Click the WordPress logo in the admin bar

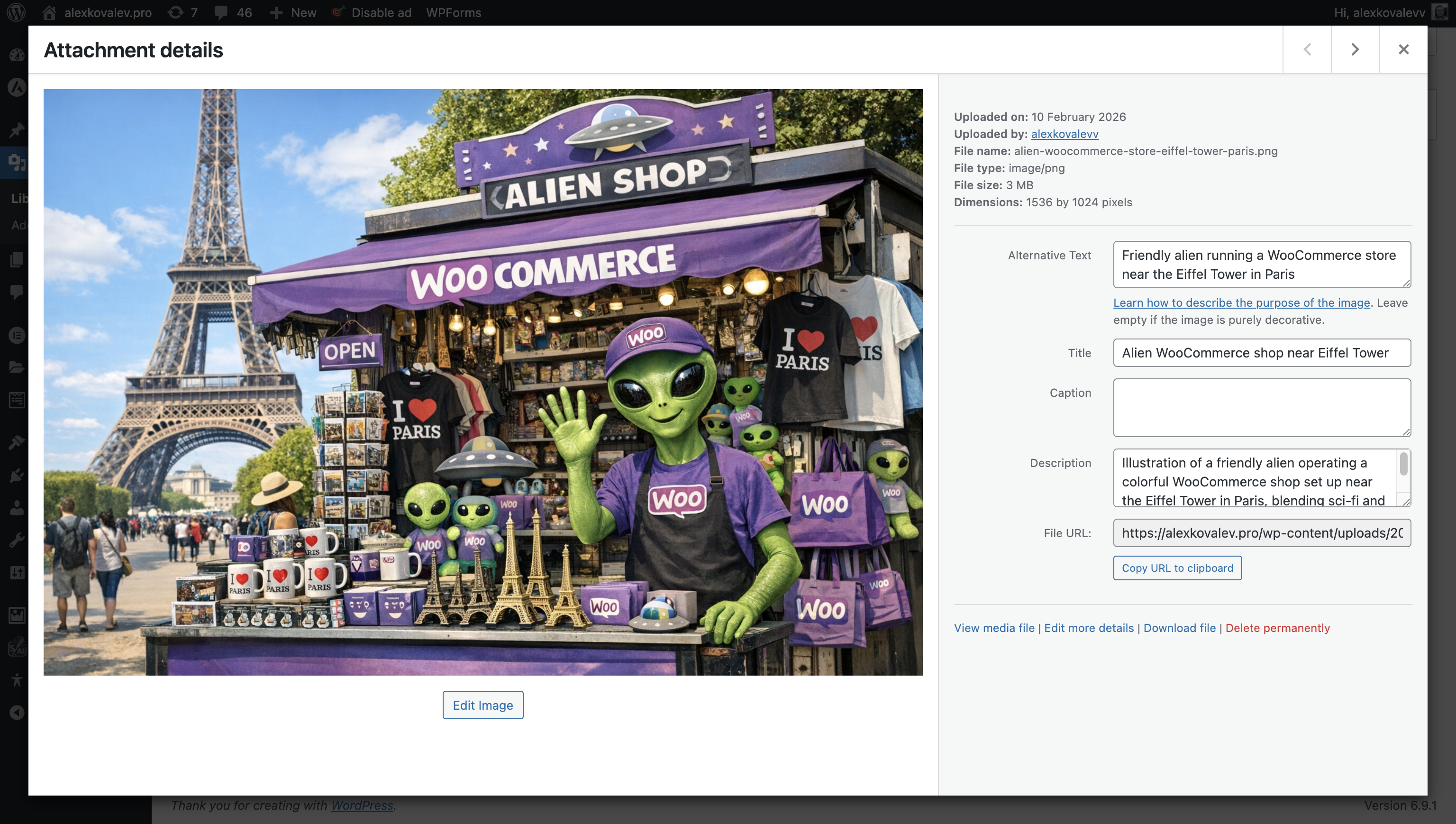pyautogui.click(x=17, y=12)
